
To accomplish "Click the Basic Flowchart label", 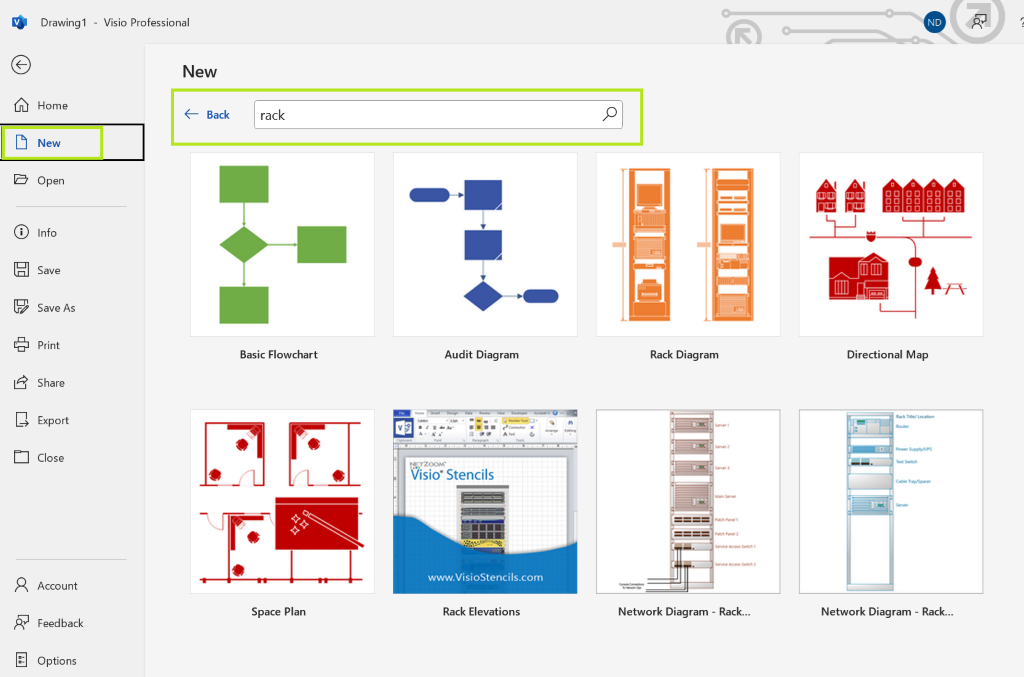I will [279, 354].
